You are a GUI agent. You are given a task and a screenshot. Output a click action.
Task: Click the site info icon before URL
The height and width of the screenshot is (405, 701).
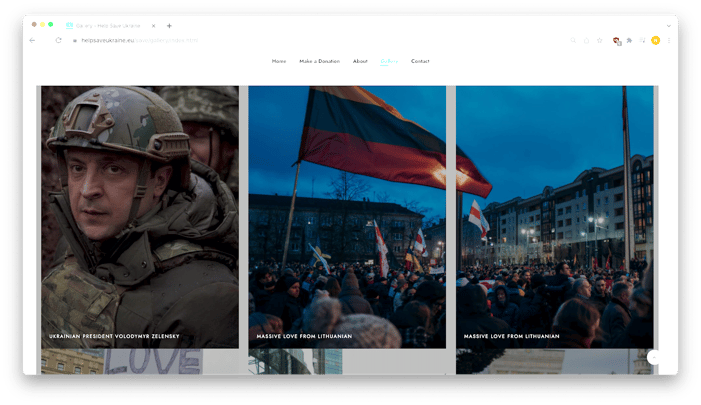(75, 40)
